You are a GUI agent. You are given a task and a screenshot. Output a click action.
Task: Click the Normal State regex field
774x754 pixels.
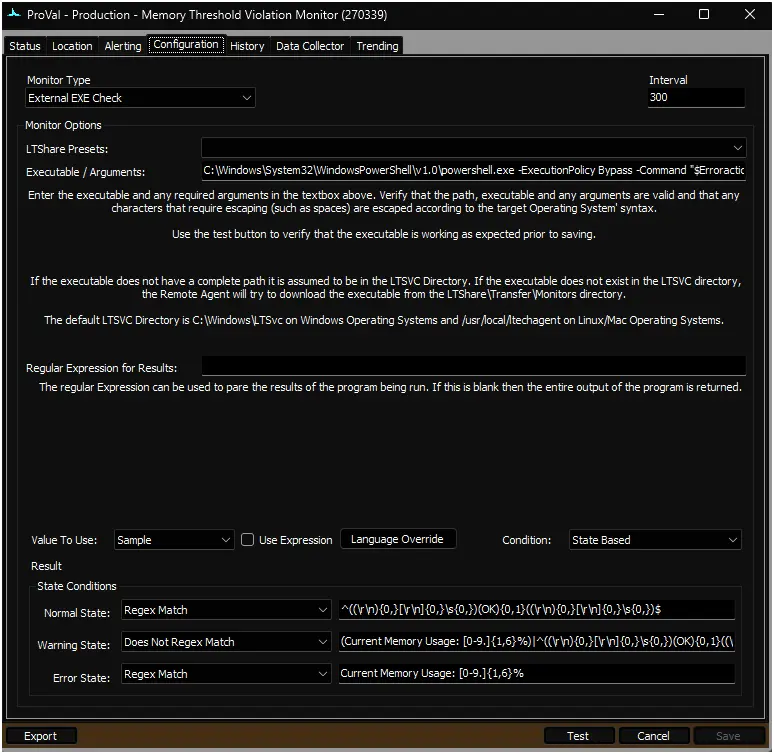pos(537,609)
